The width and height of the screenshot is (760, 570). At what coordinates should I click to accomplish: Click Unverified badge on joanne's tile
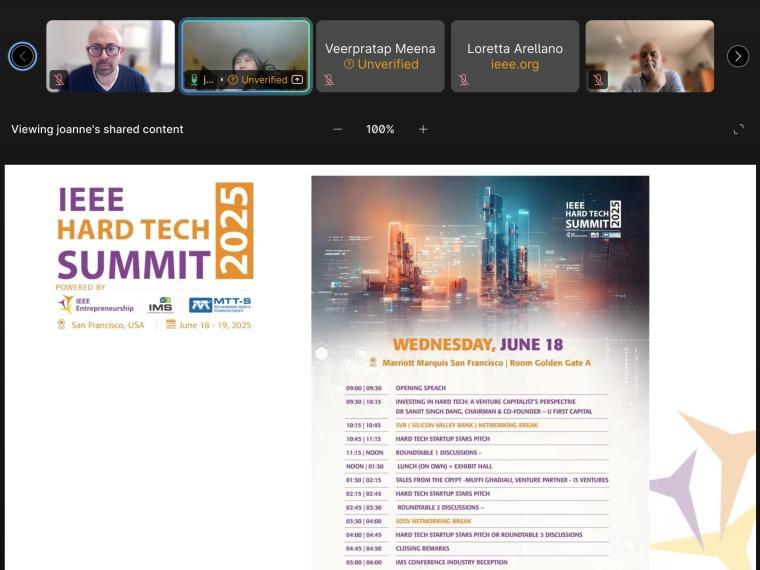coord(258,79)
